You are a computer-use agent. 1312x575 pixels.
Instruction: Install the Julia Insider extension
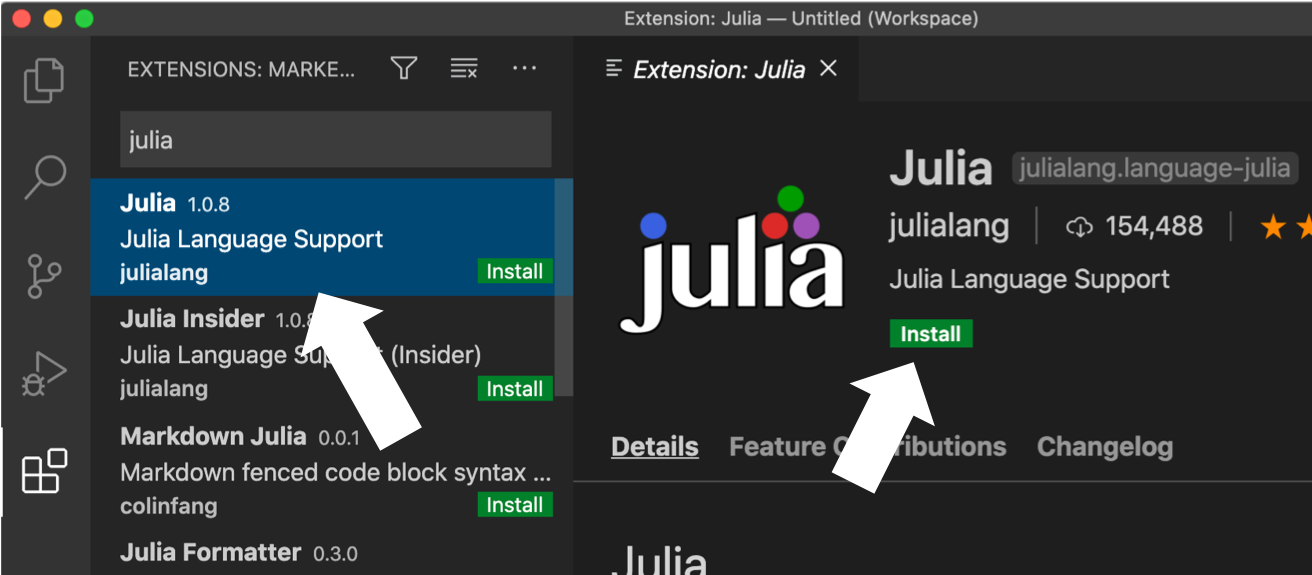(515, 389)
